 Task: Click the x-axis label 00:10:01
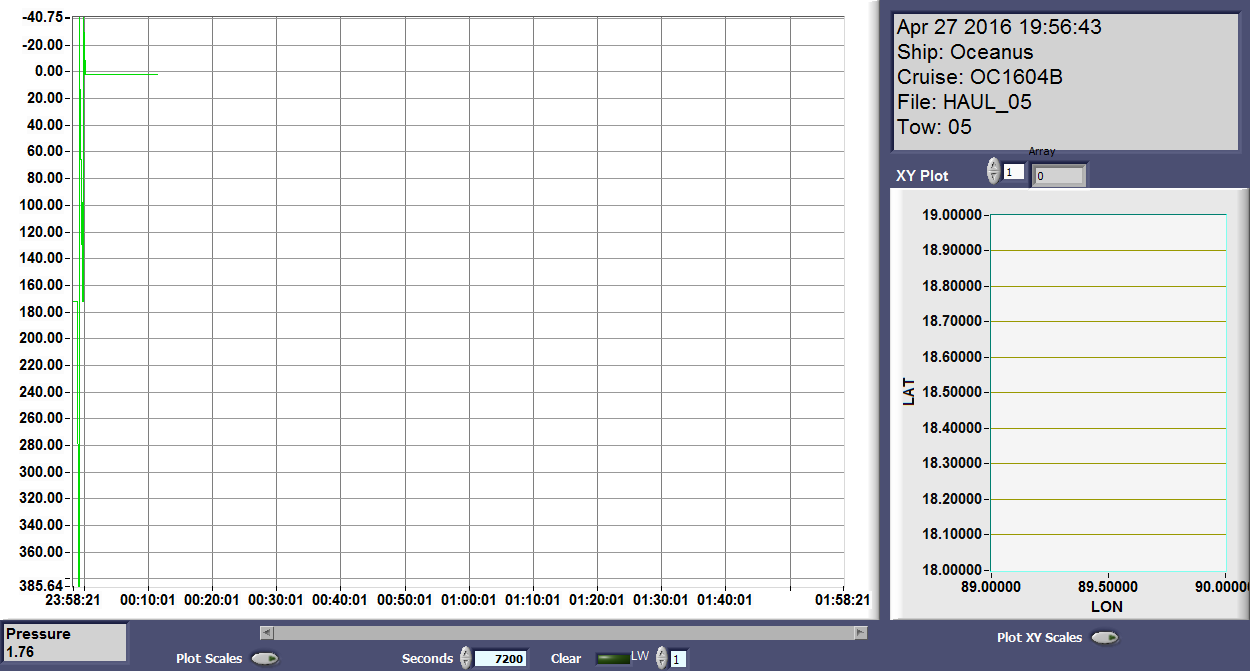(x=148, y=600)
